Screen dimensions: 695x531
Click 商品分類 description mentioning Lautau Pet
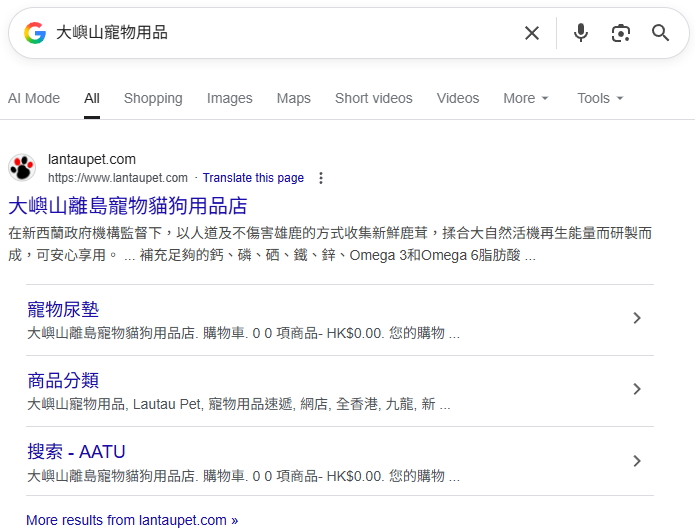point(239,404)
